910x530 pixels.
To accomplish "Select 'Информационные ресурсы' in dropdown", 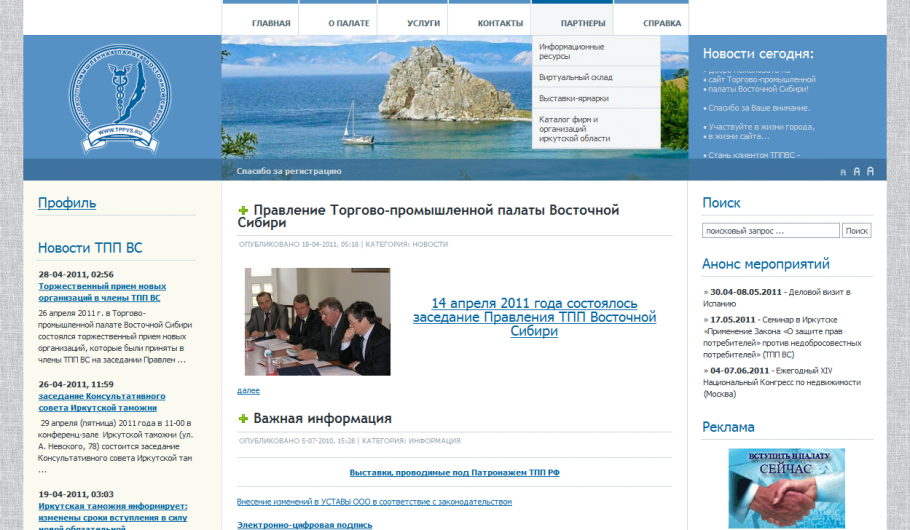I will [571, 51].
